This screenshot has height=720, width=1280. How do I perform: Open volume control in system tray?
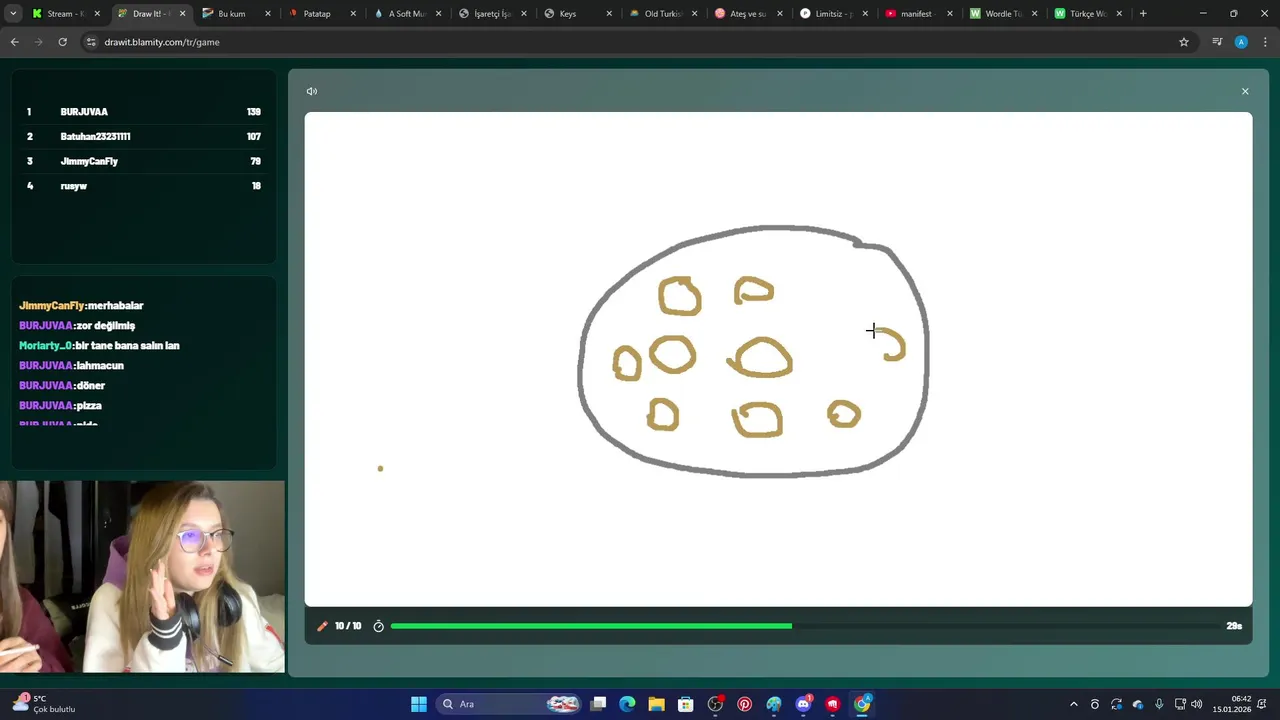(1197, 704)
